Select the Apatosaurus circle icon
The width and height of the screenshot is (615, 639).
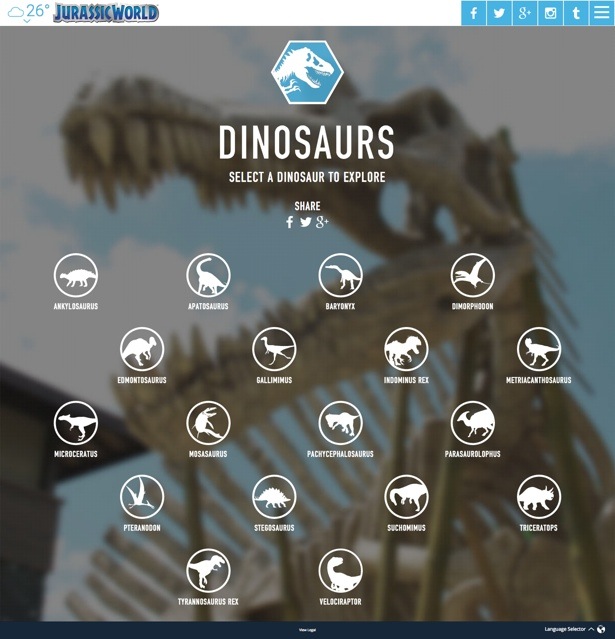point(208,275)
